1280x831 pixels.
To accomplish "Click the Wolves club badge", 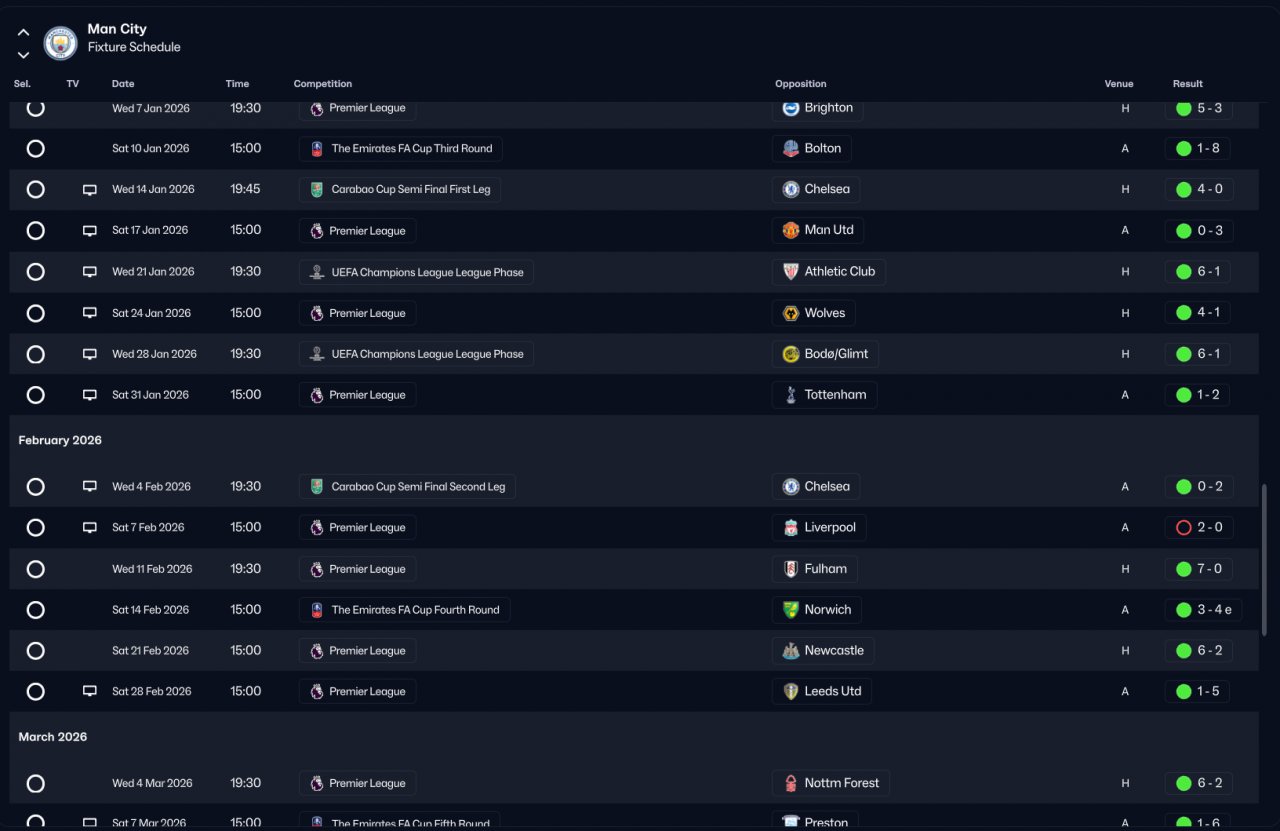I will (791, 313).
